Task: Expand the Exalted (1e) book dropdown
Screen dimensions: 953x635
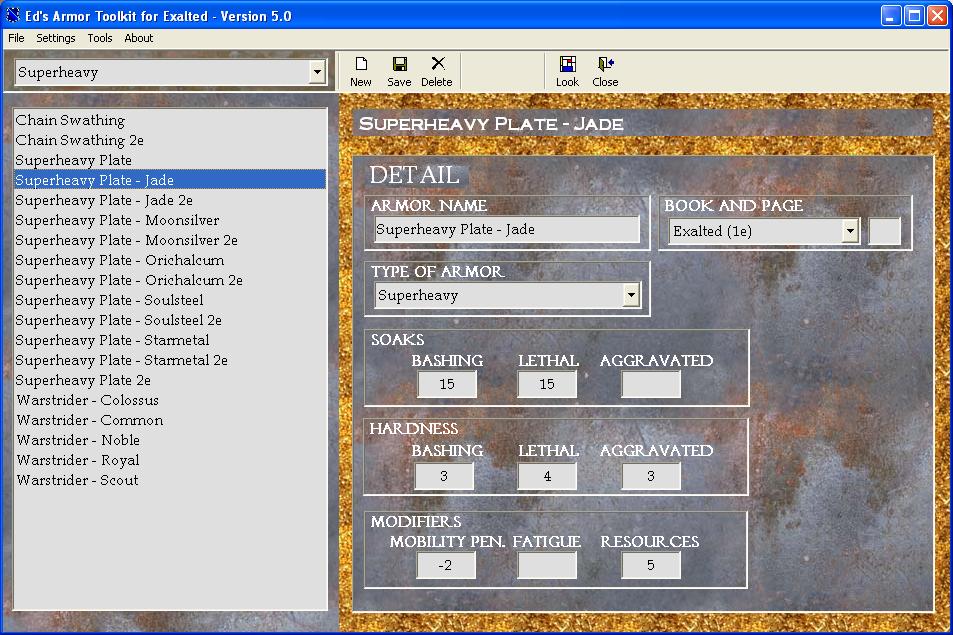Action: click(850, 231)
